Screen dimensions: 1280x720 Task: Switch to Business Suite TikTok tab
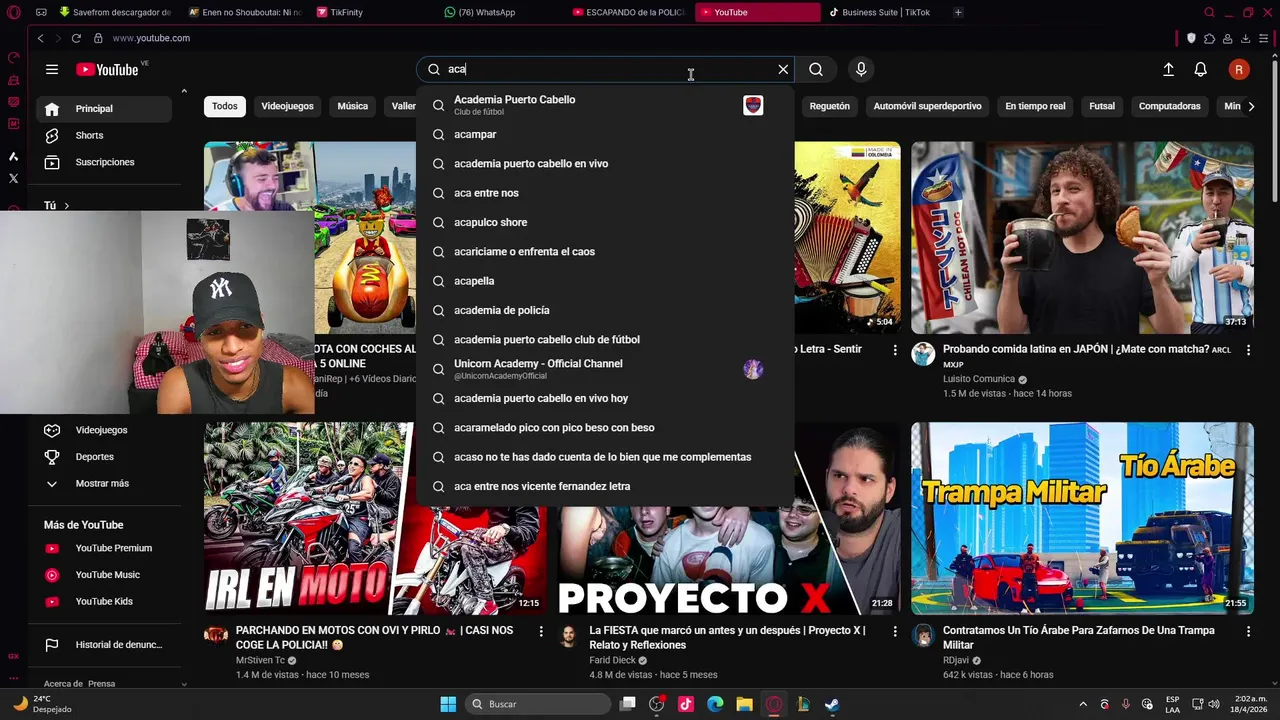coord(884,13)
